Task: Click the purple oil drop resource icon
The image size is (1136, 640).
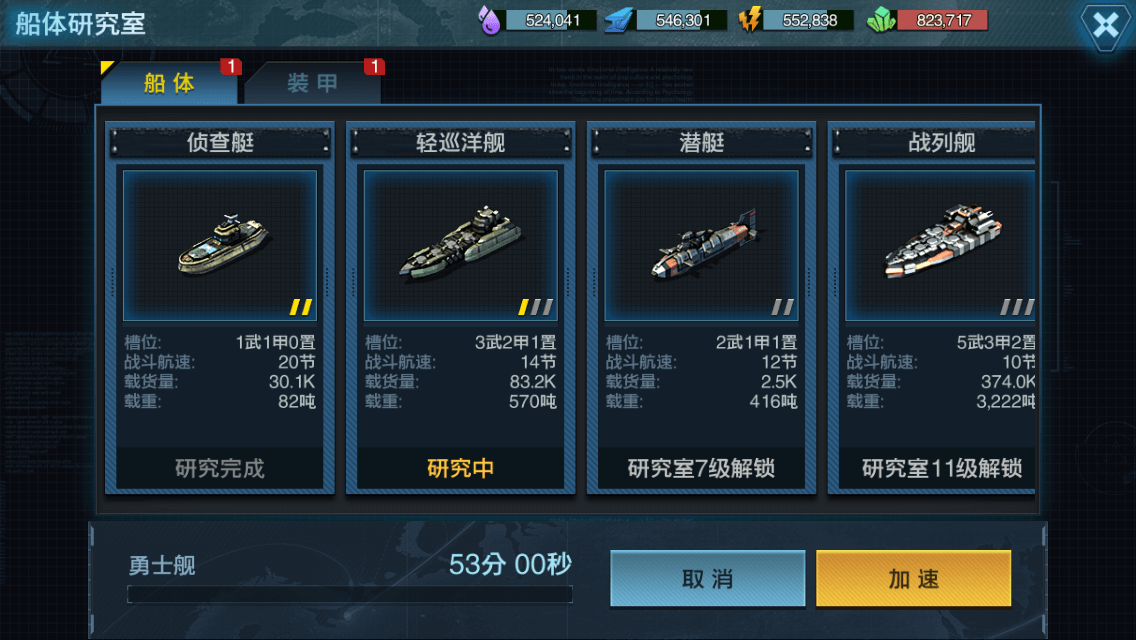Action: tap(490, 20)
